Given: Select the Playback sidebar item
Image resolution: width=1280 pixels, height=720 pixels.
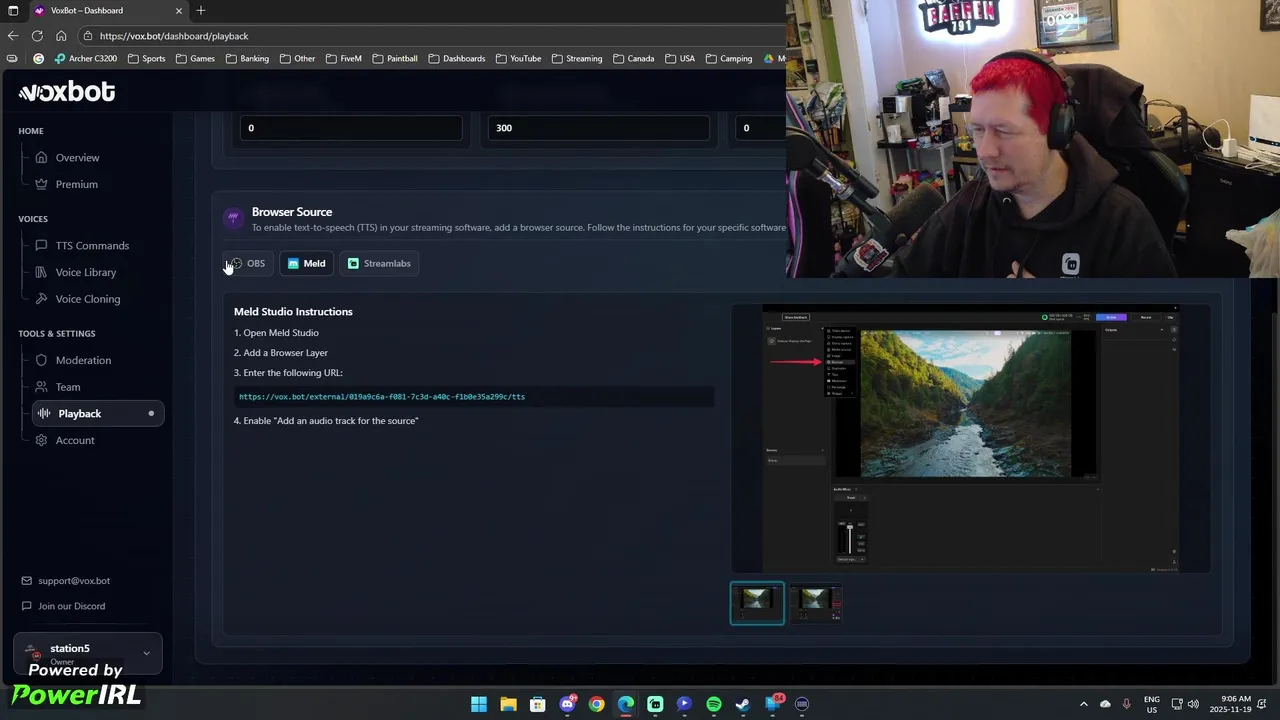Looking at the screenshot, I should 97,413.
